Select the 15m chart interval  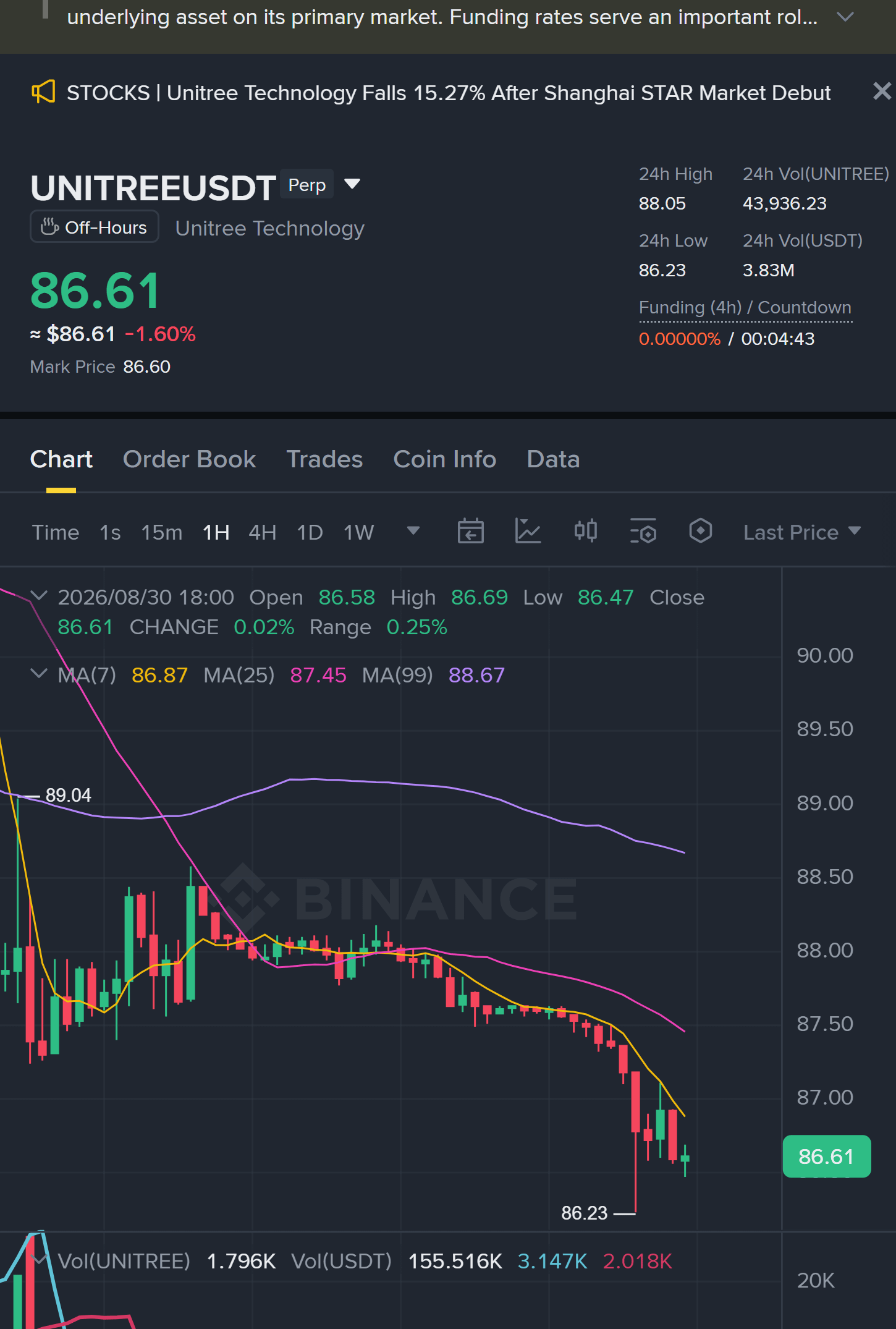point(162,532)
